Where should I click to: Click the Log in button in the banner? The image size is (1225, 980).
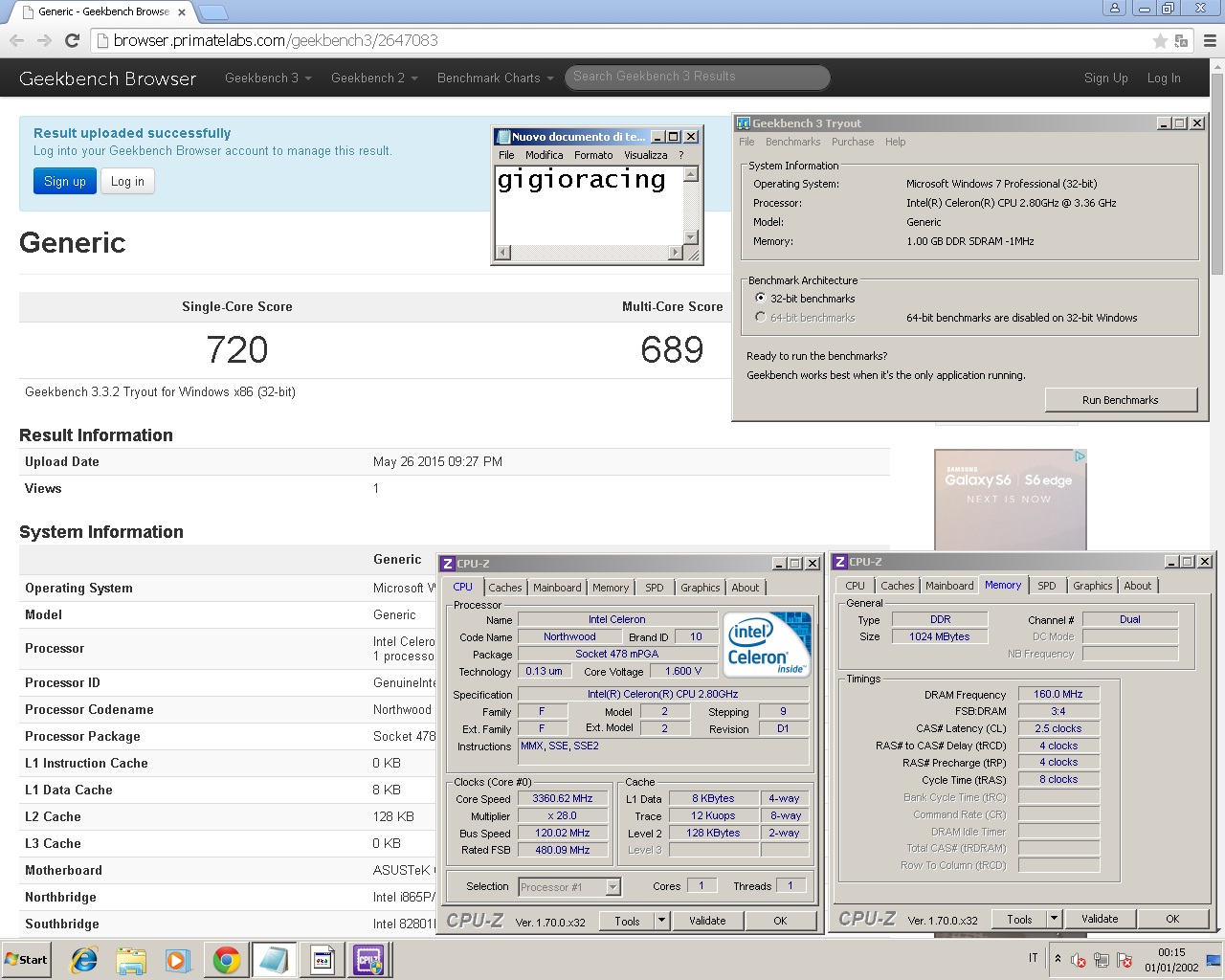[127, 181]
